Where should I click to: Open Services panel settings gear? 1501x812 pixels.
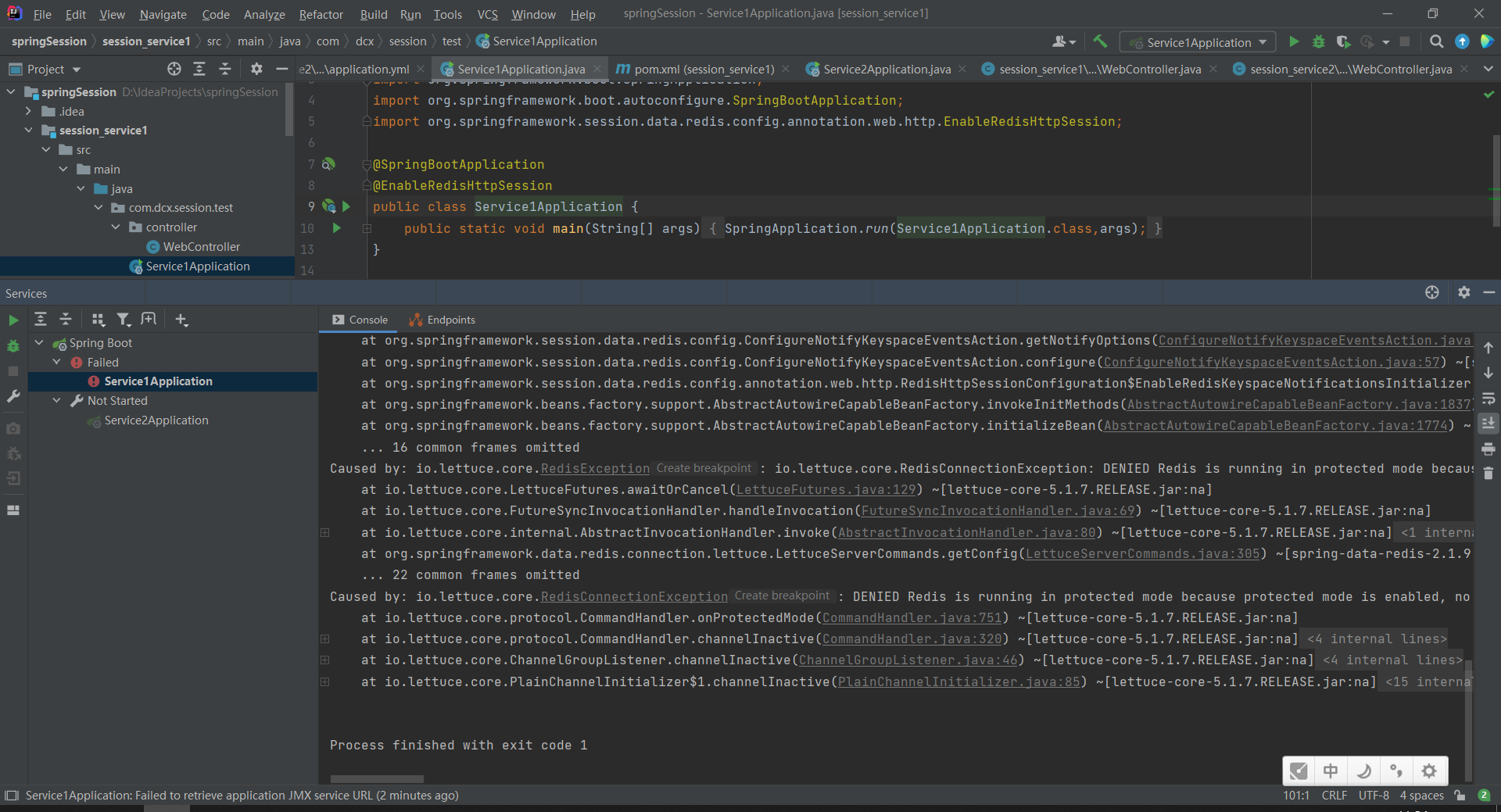click(x=1464, y=292)
